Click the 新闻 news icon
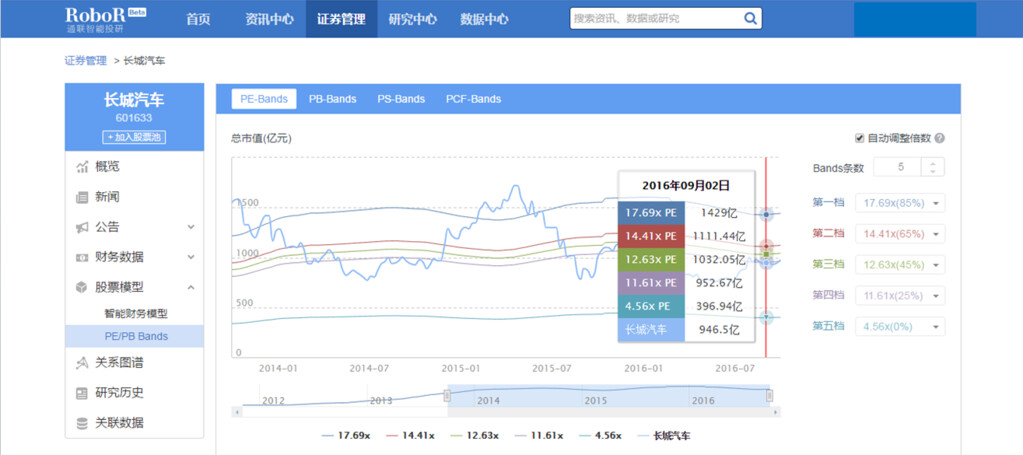 pyautogui.click(x=82, y=197)
